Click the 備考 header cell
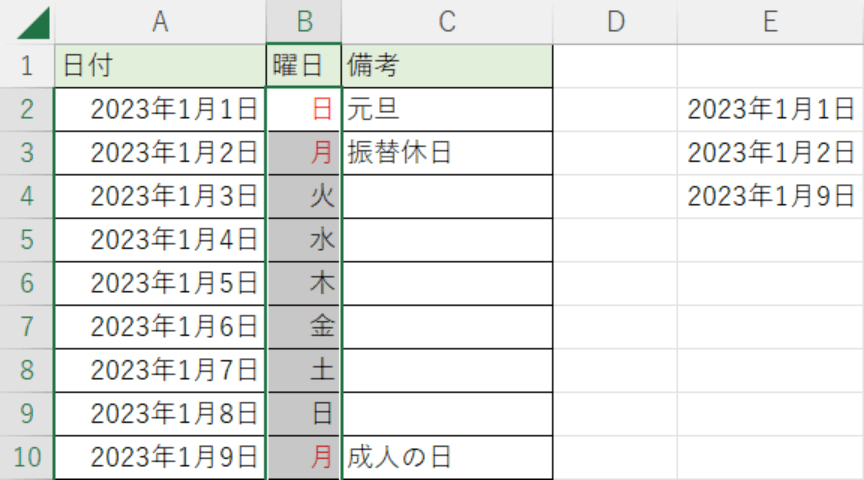 [447, 66]
